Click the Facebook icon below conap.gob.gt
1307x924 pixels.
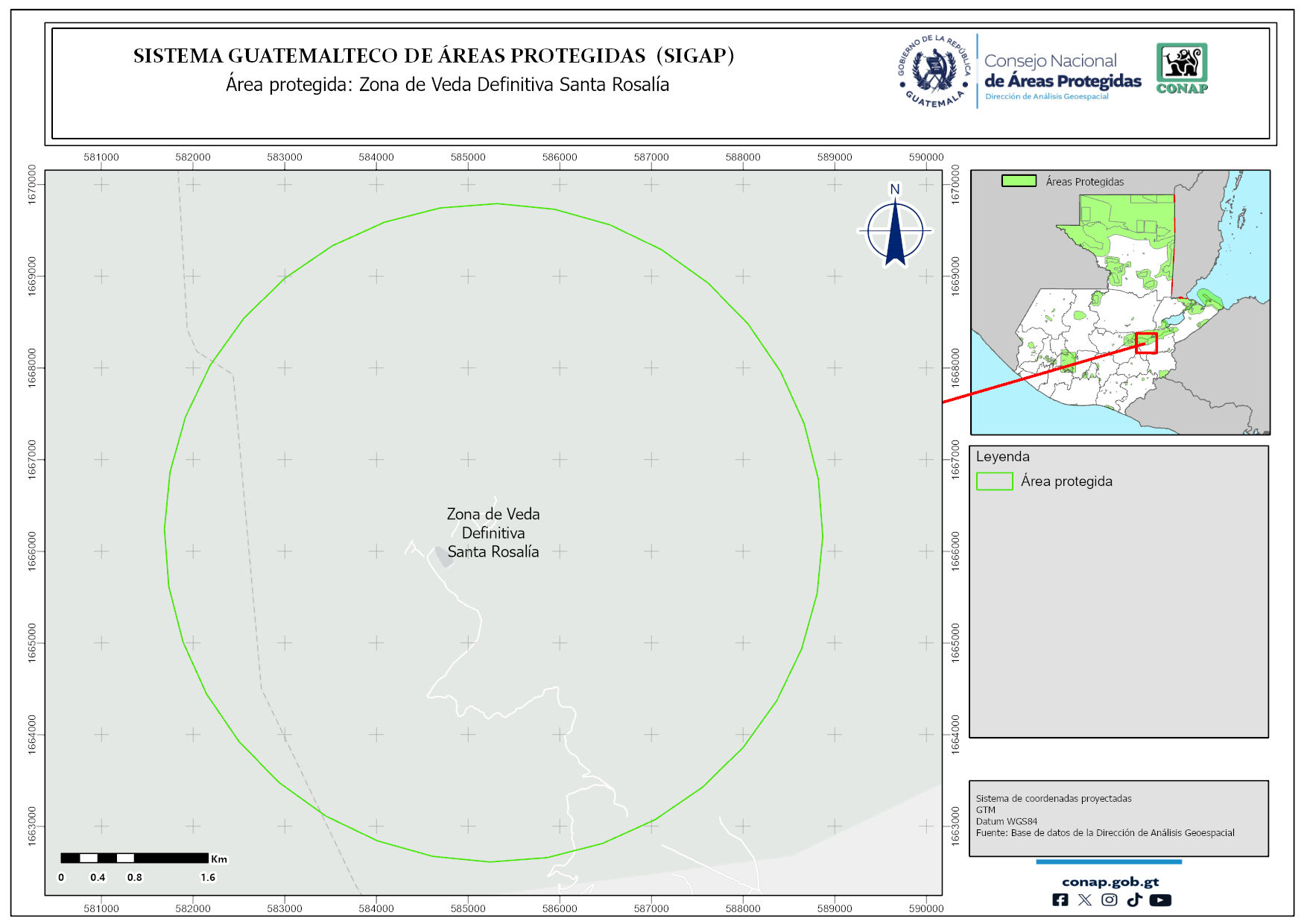(x=1060, y=900)
